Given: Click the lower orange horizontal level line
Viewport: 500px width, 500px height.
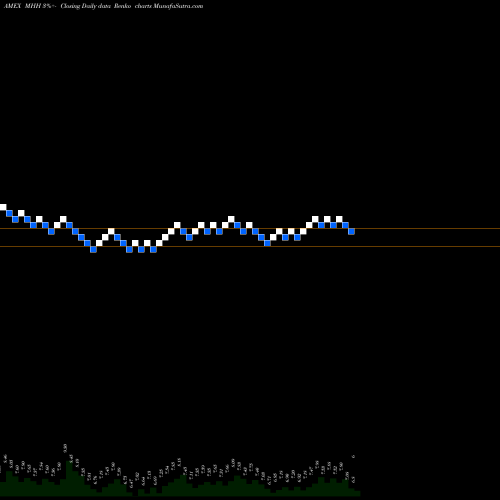Looking at the screenshot, I should [x=250, y=247].
